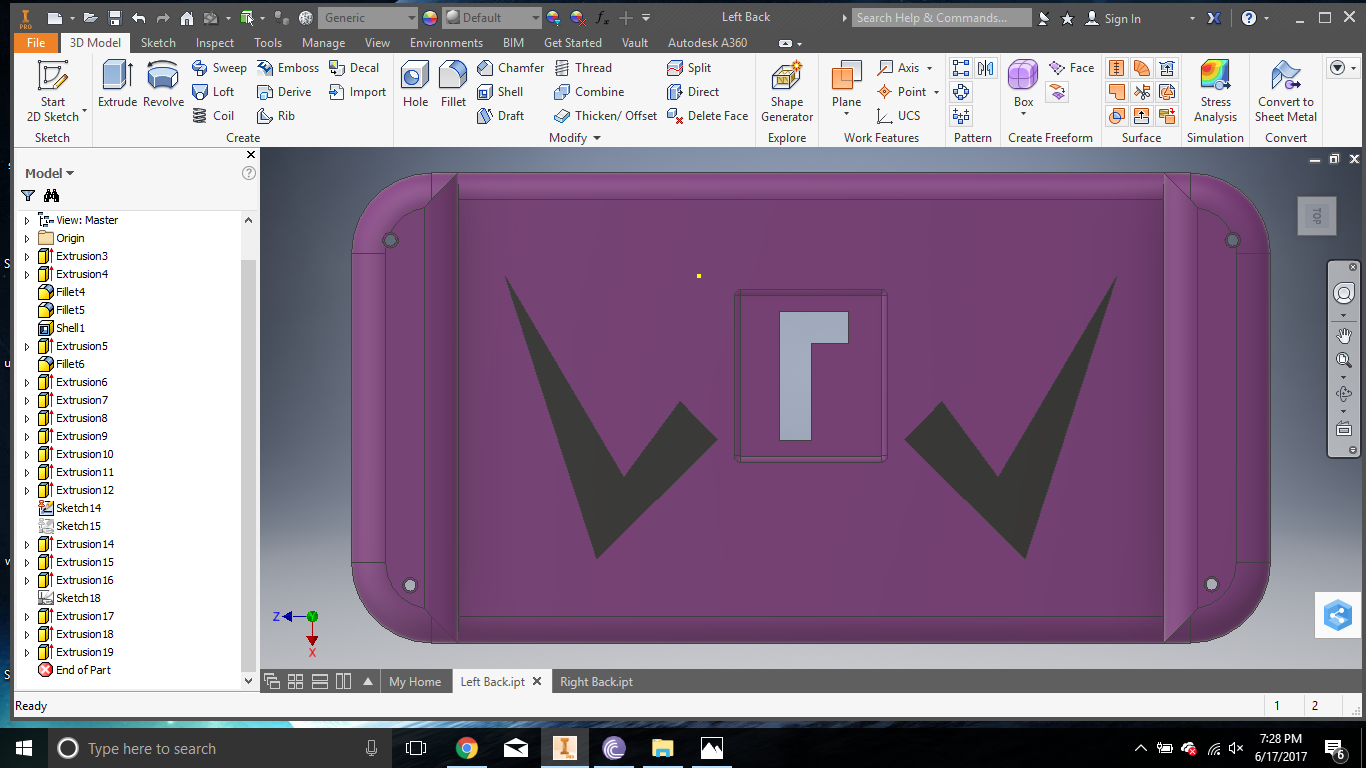Choose the Chamfer tool
Viewport: 1366px width, 768px height.
(510, 68)
